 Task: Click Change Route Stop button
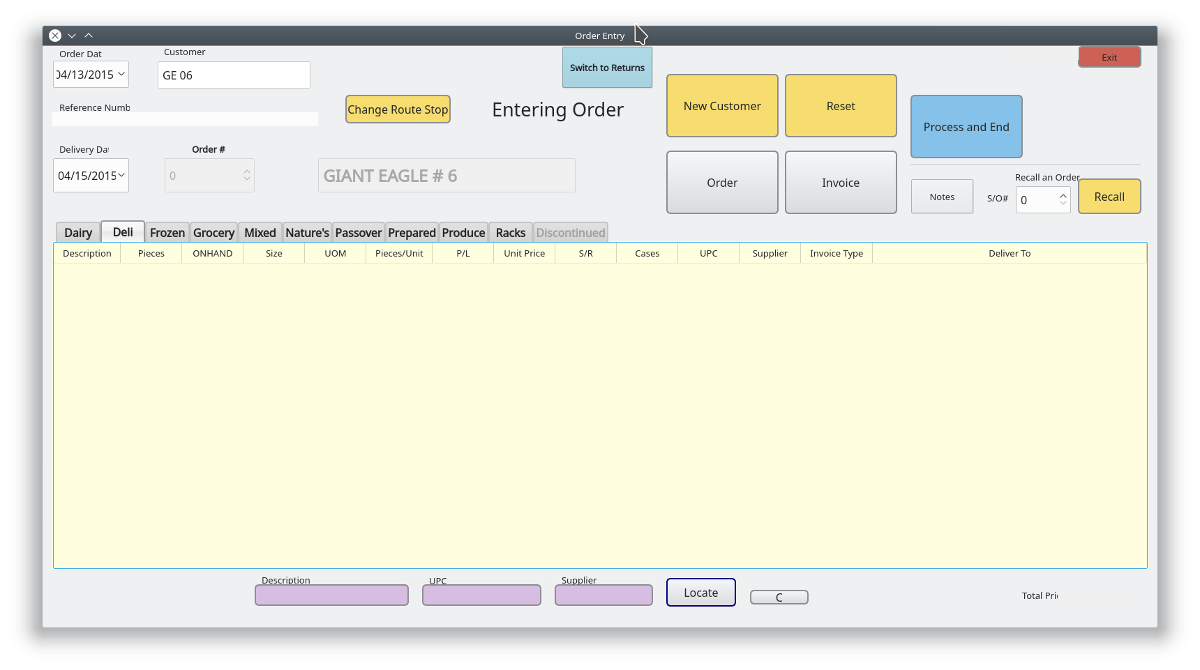pyautogui.click(x=398, y=109)
